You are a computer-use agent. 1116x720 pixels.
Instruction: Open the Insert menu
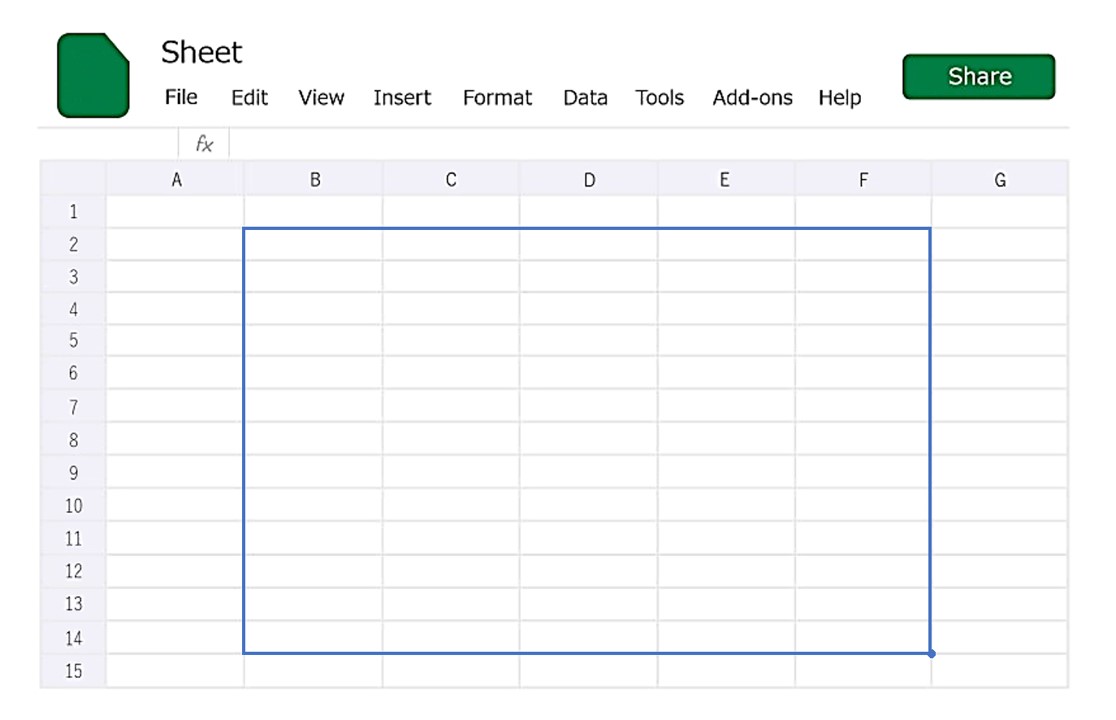(x=402, y=98)
